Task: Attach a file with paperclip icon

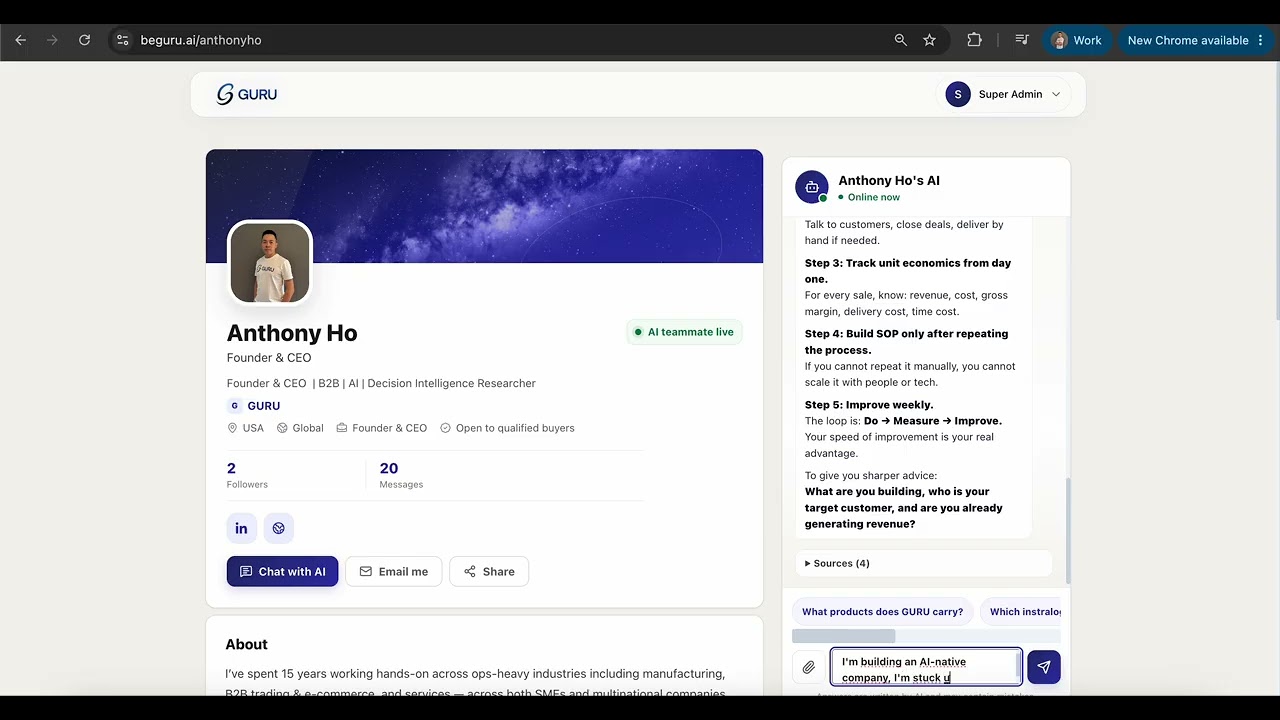Action: pyautogui.click(x=808, y=667)
